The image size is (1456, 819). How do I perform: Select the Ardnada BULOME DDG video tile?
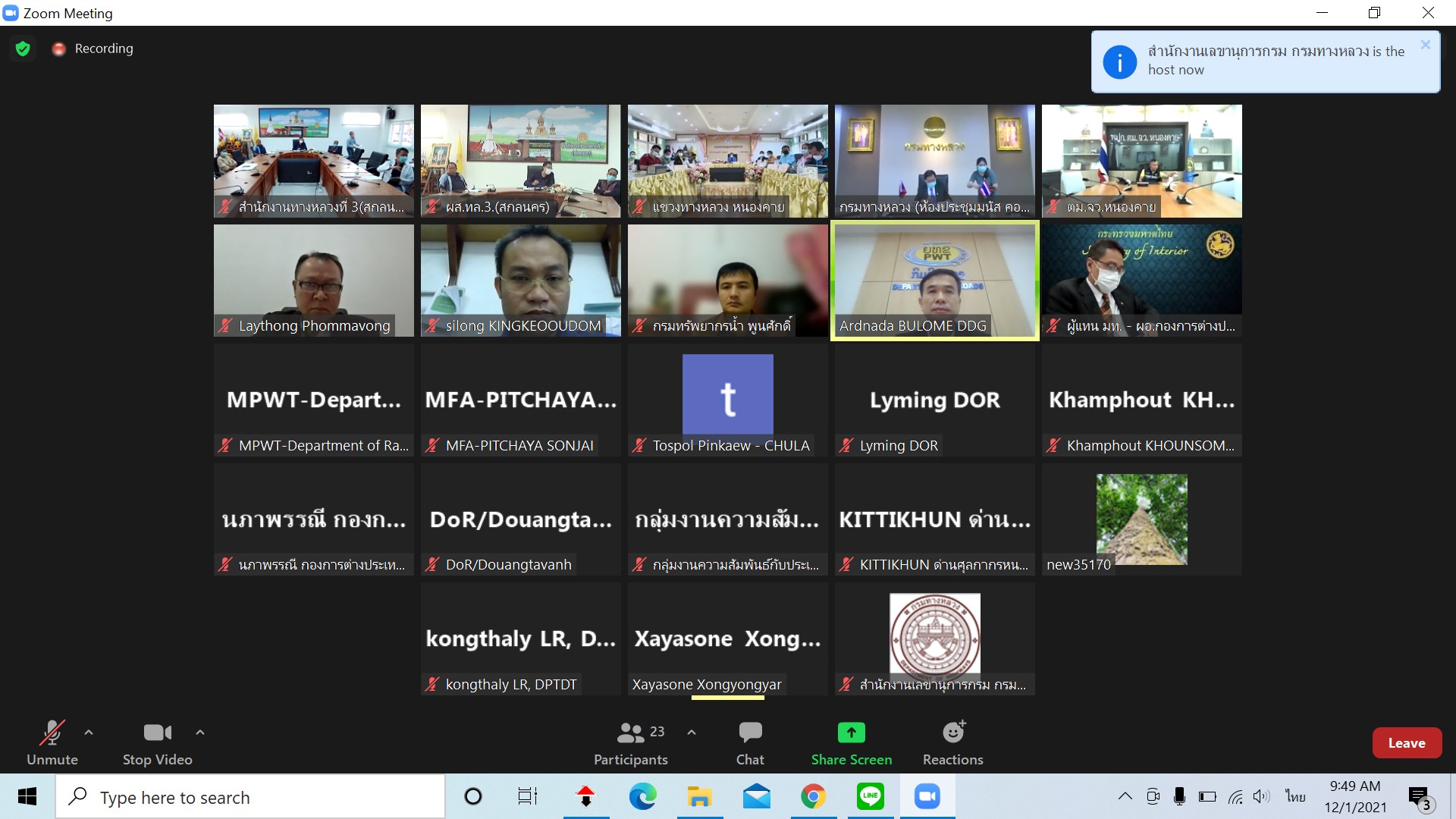[x=934, y=281]
